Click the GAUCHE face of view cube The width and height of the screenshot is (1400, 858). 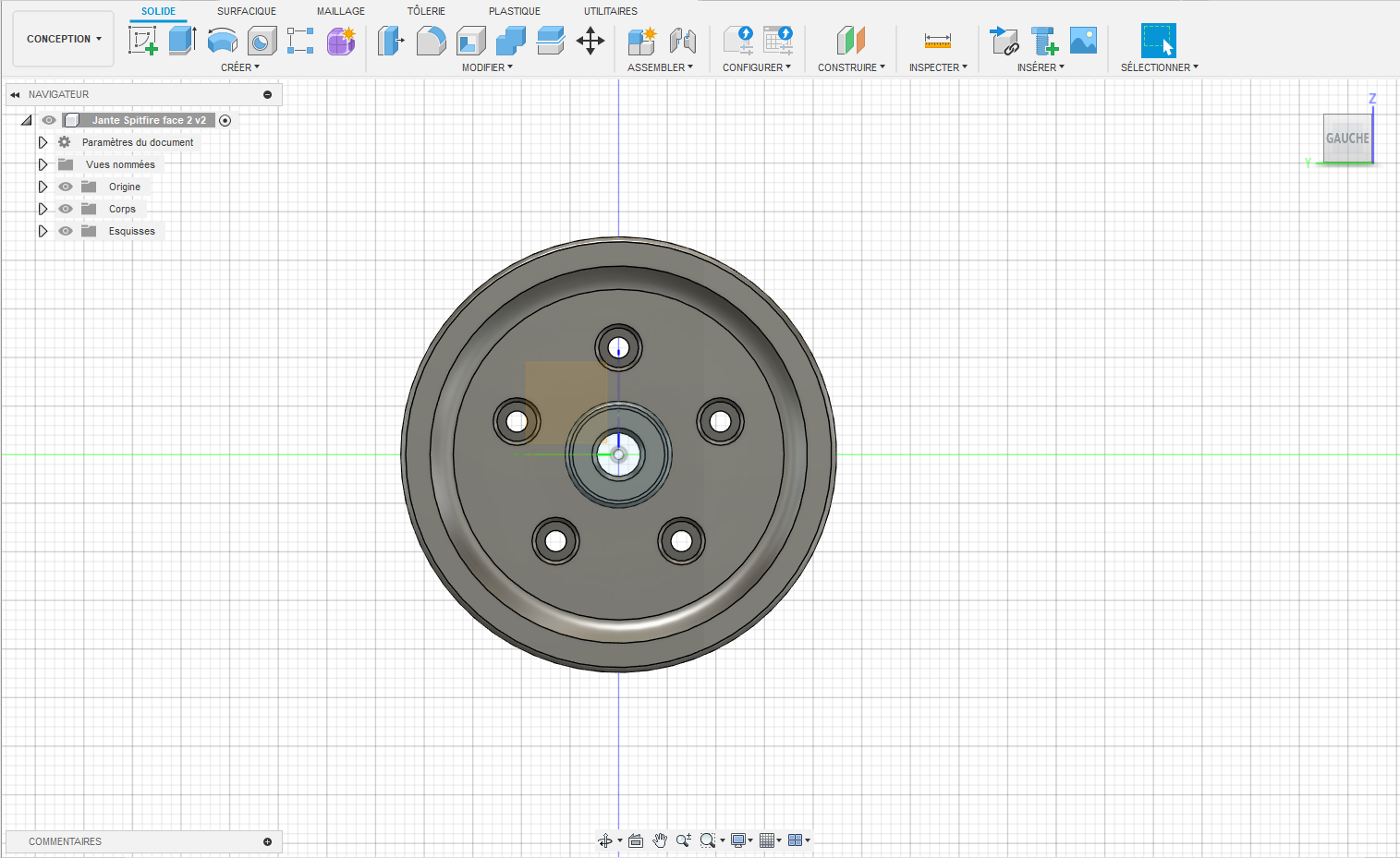point(1347,139)
